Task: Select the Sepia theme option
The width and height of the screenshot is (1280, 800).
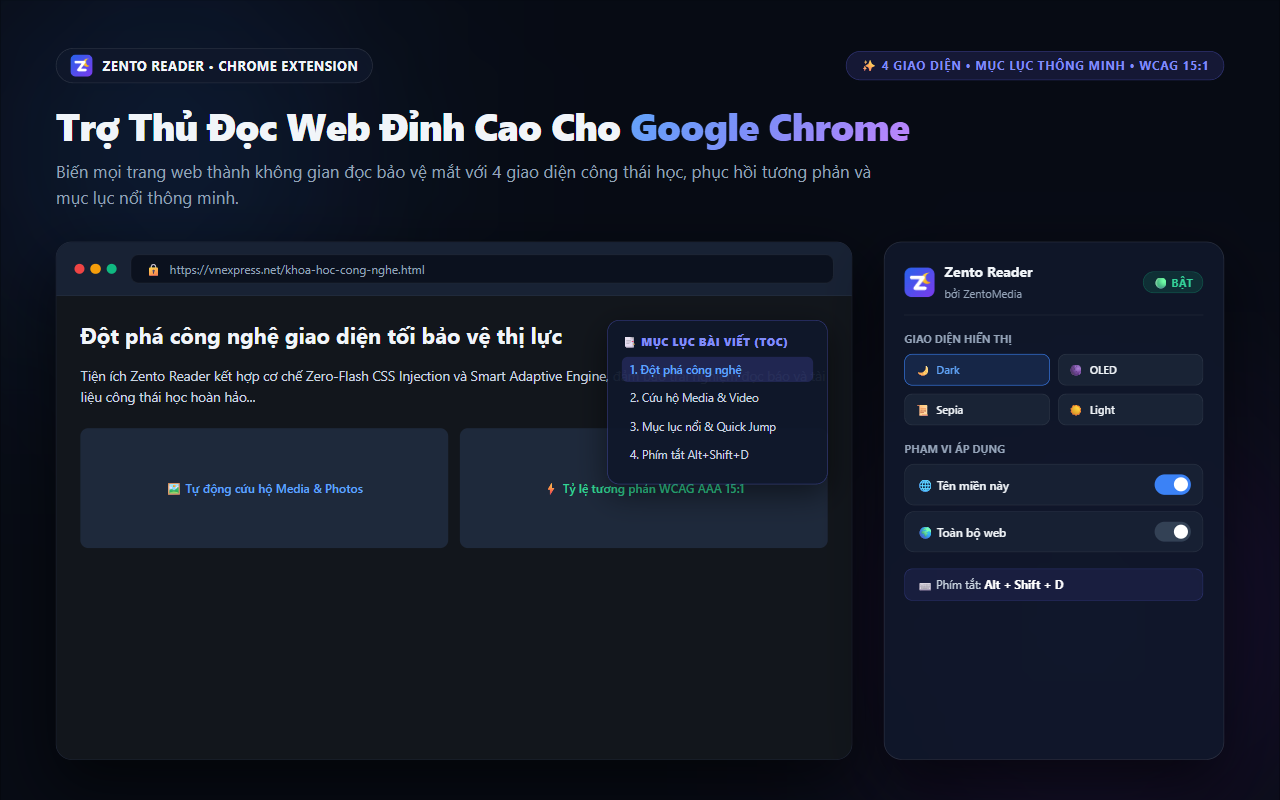Action: [x=977, y=410]
